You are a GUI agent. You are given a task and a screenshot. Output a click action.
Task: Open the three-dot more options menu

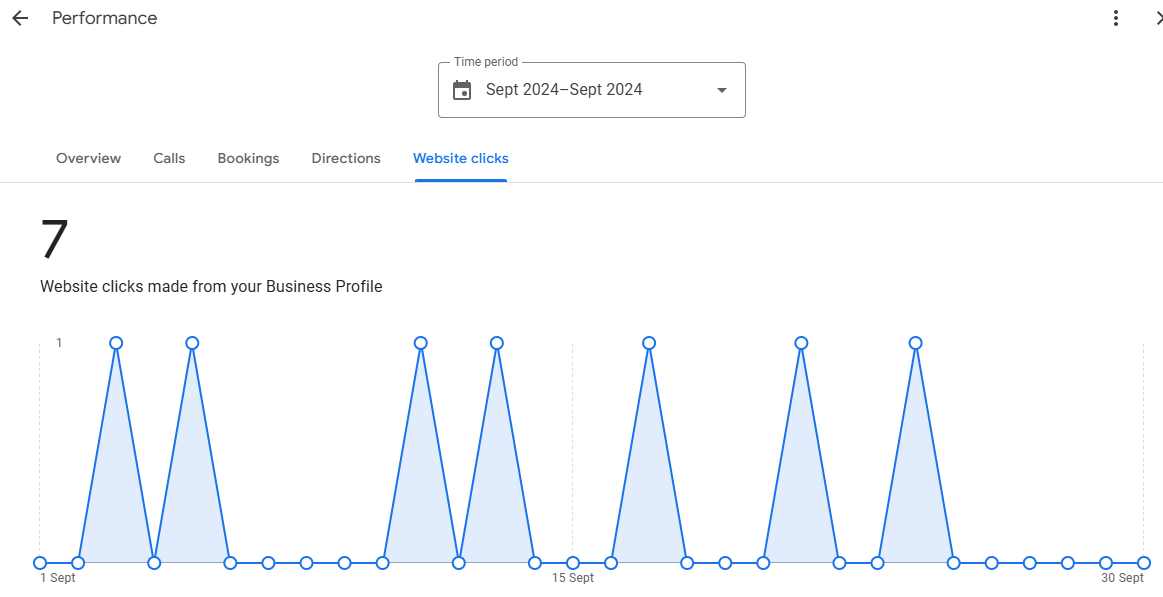point(1116,19)
